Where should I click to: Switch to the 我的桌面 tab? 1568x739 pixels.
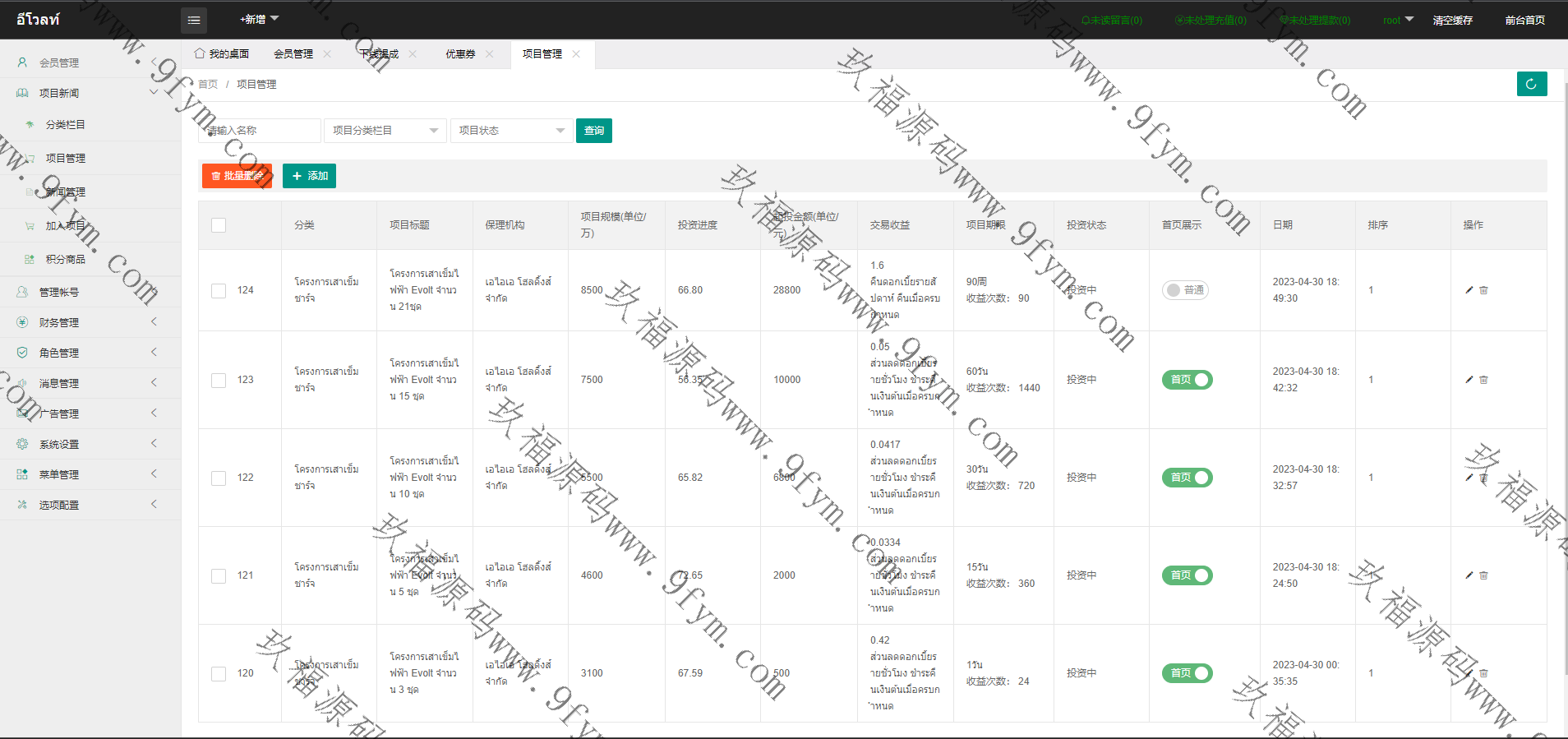pos(222,54)
